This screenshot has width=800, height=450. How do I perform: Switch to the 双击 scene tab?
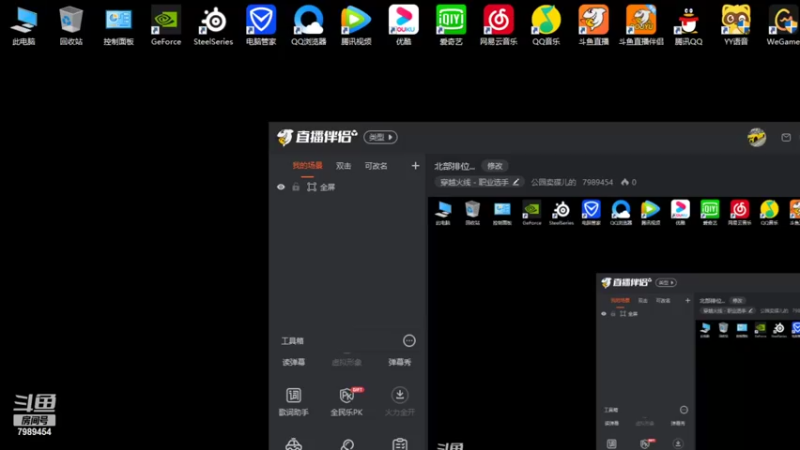point(343,166)
